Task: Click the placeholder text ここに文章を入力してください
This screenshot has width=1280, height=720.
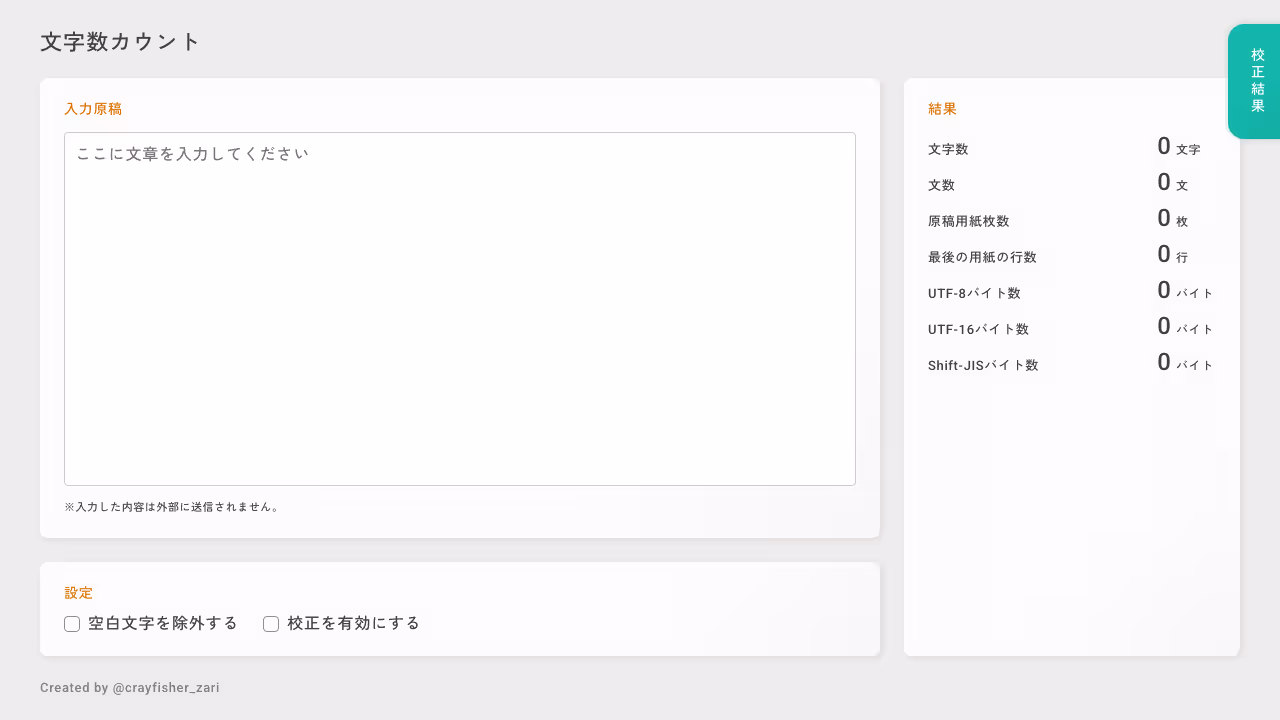Action: (192, 153)
